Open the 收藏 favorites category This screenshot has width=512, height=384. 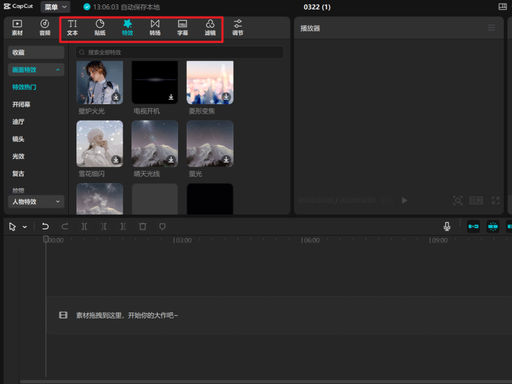tap(36, 52)
